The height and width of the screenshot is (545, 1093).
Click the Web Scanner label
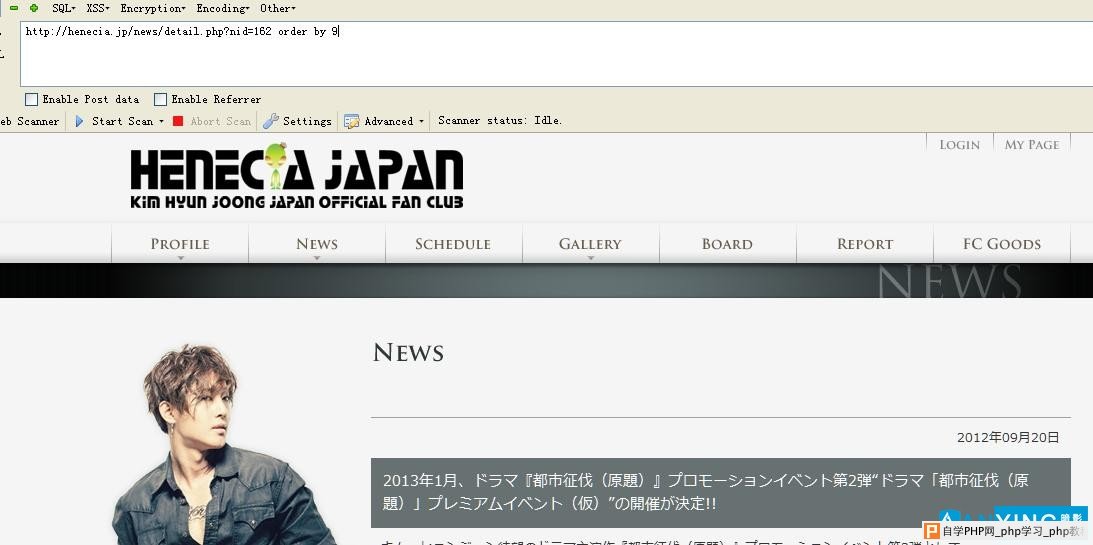(29, 121)
